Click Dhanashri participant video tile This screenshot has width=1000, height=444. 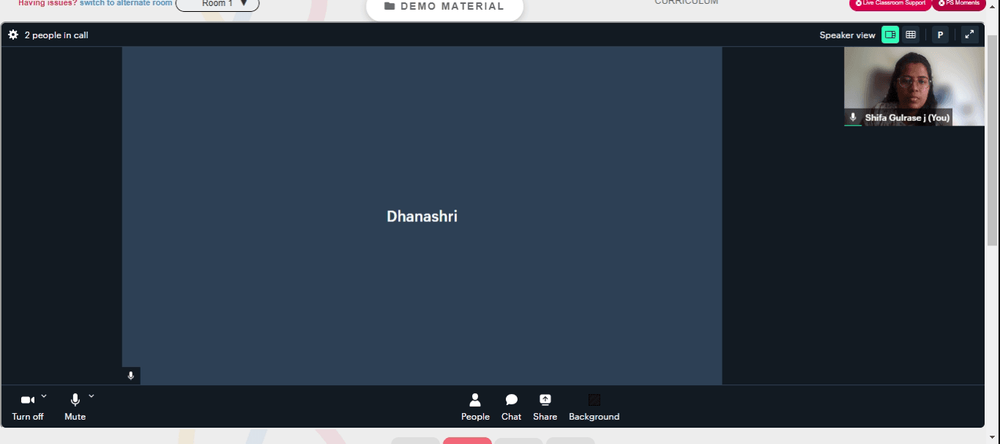click(x=422, y=216)
